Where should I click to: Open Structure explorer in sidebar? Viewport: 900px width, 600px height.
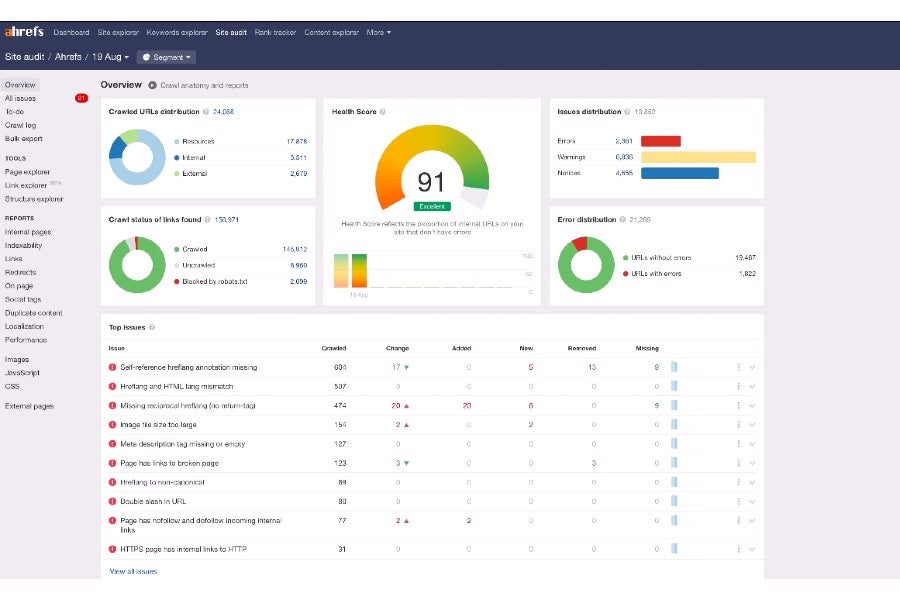tap(34, 199)
